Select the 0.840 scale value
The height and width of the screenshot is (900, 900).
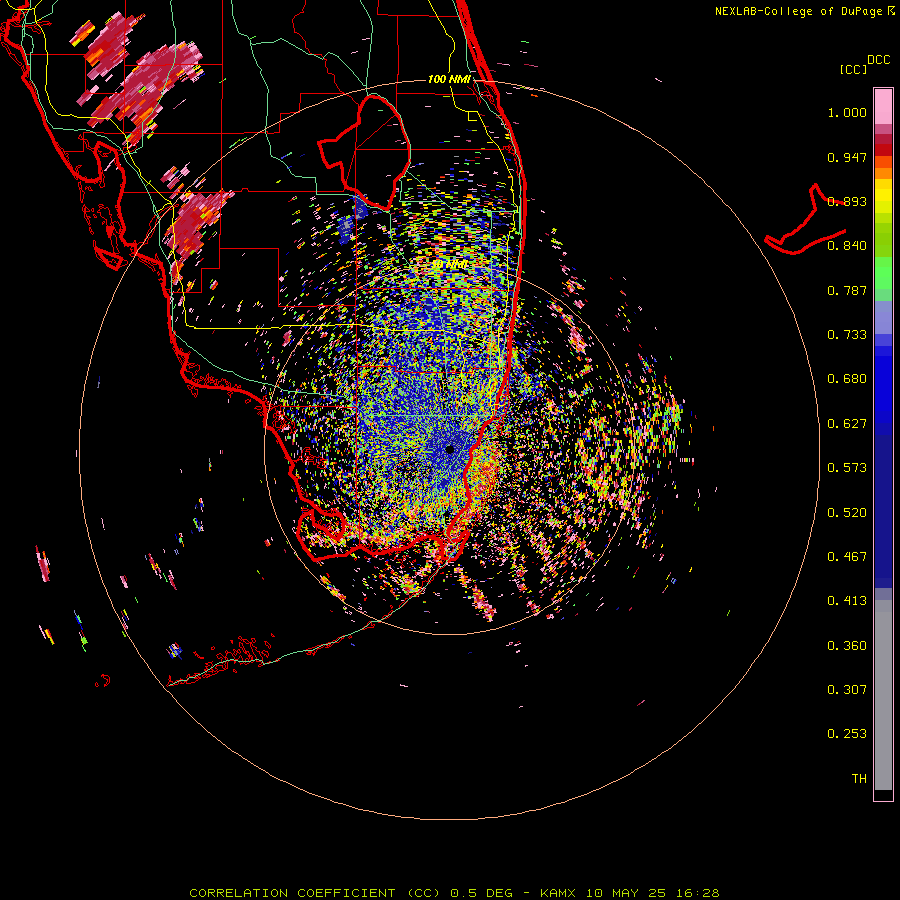847,246
